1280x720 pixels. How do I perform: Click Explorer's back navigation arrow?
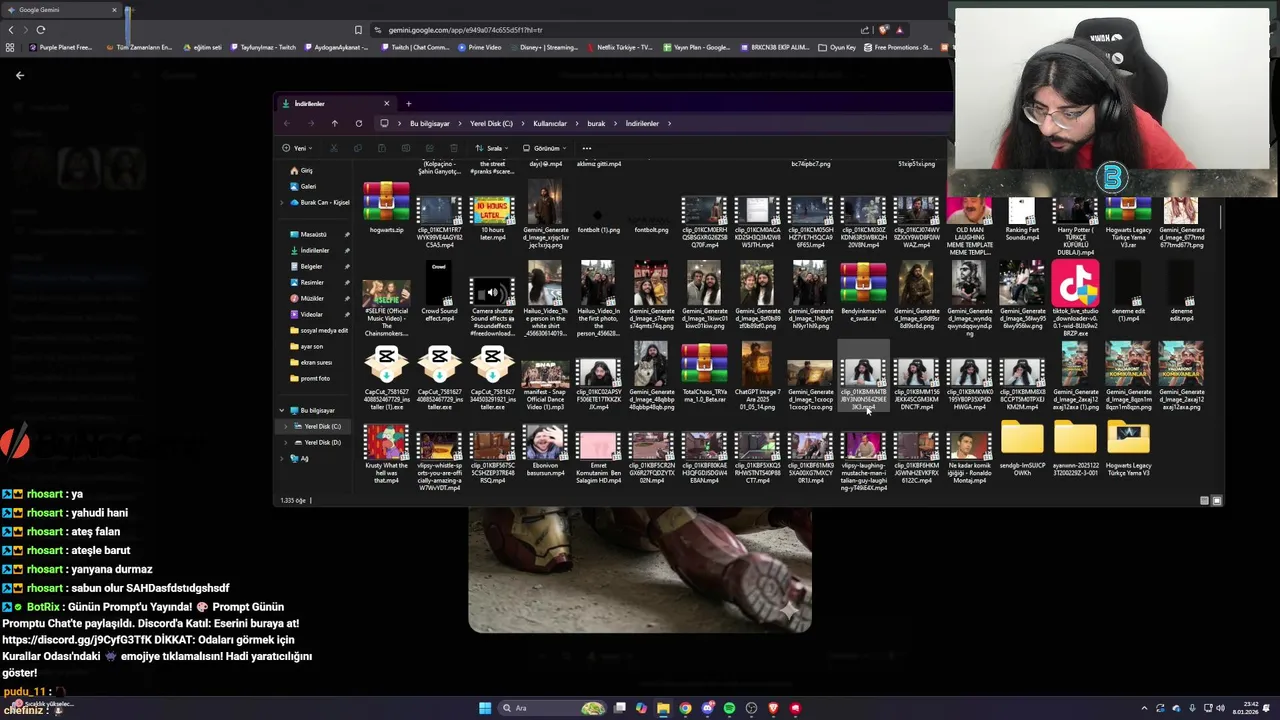click(x=287, y=123)
